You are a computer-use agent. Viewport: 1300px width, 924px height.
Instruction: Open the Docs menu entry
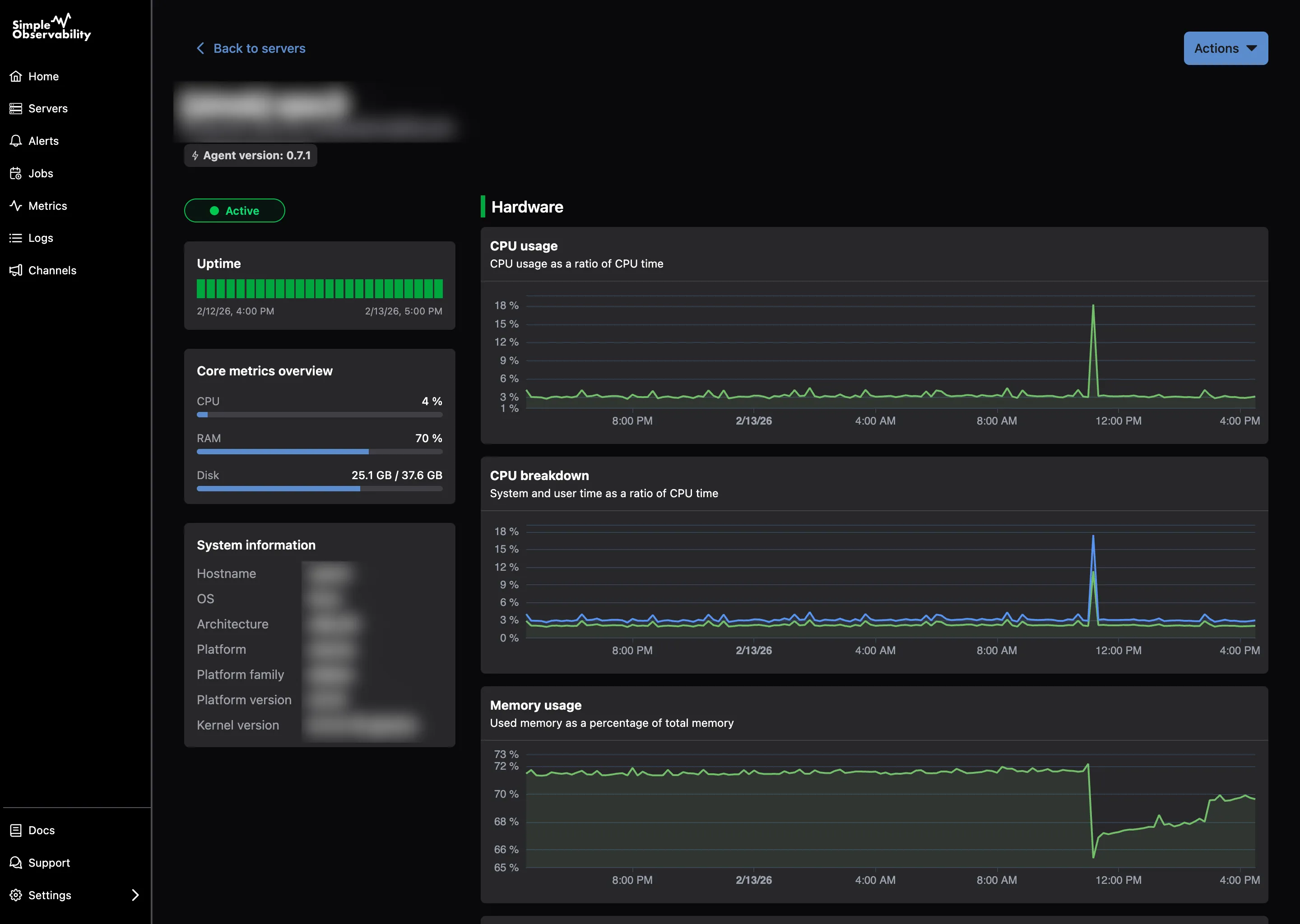point(41,830)
